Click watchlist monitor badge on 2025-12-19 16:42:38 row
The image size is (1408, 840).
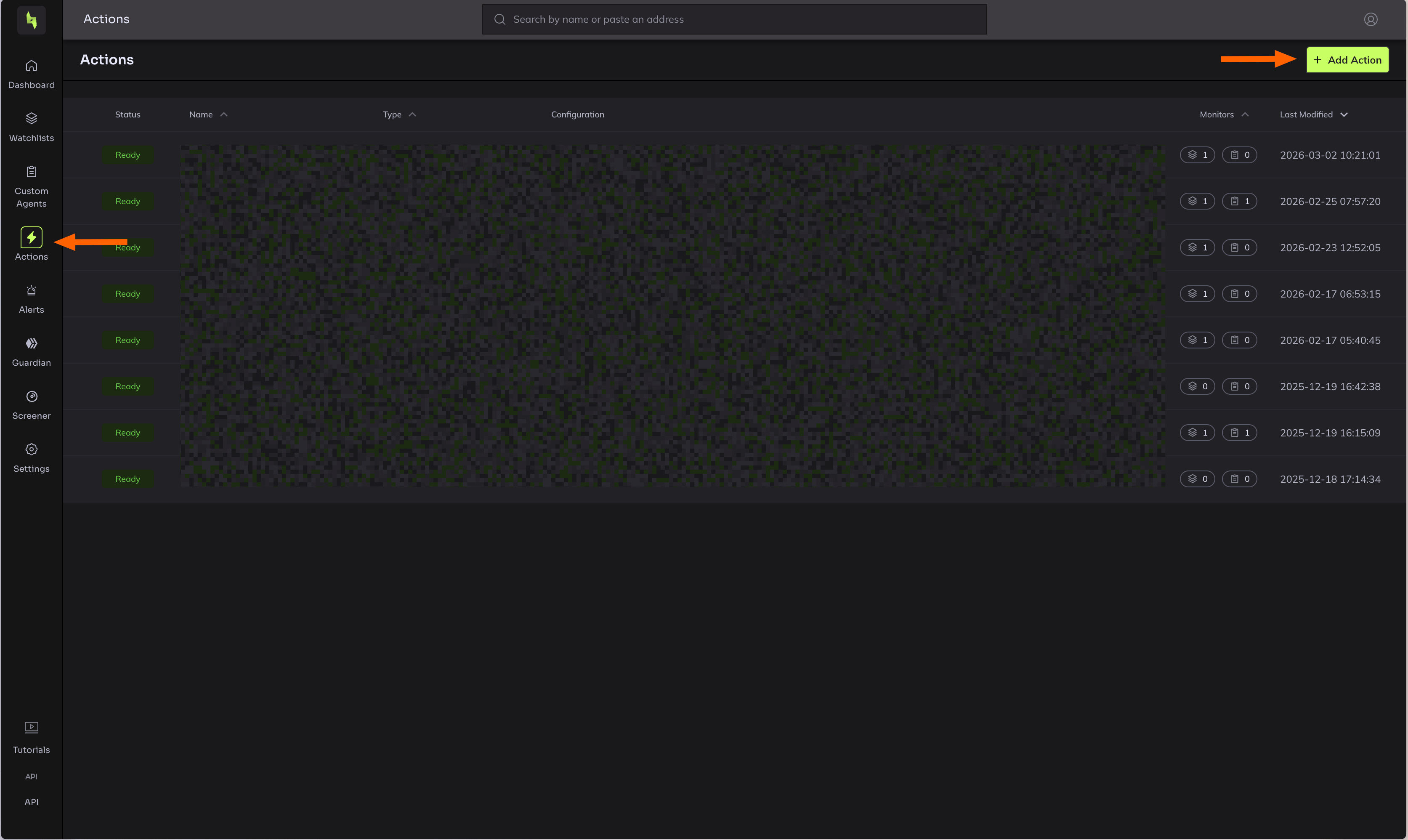coord(1198,386)
